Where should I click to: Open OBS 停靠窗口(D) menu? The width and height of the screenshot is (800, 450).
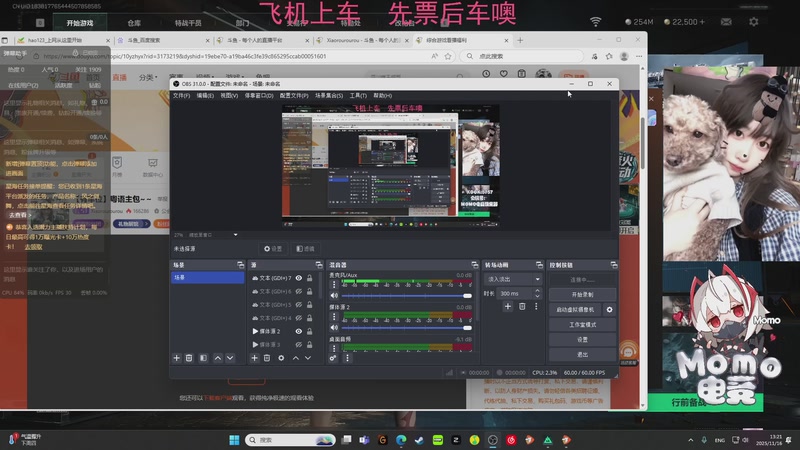pyautogui.click(x=259, y=95)
